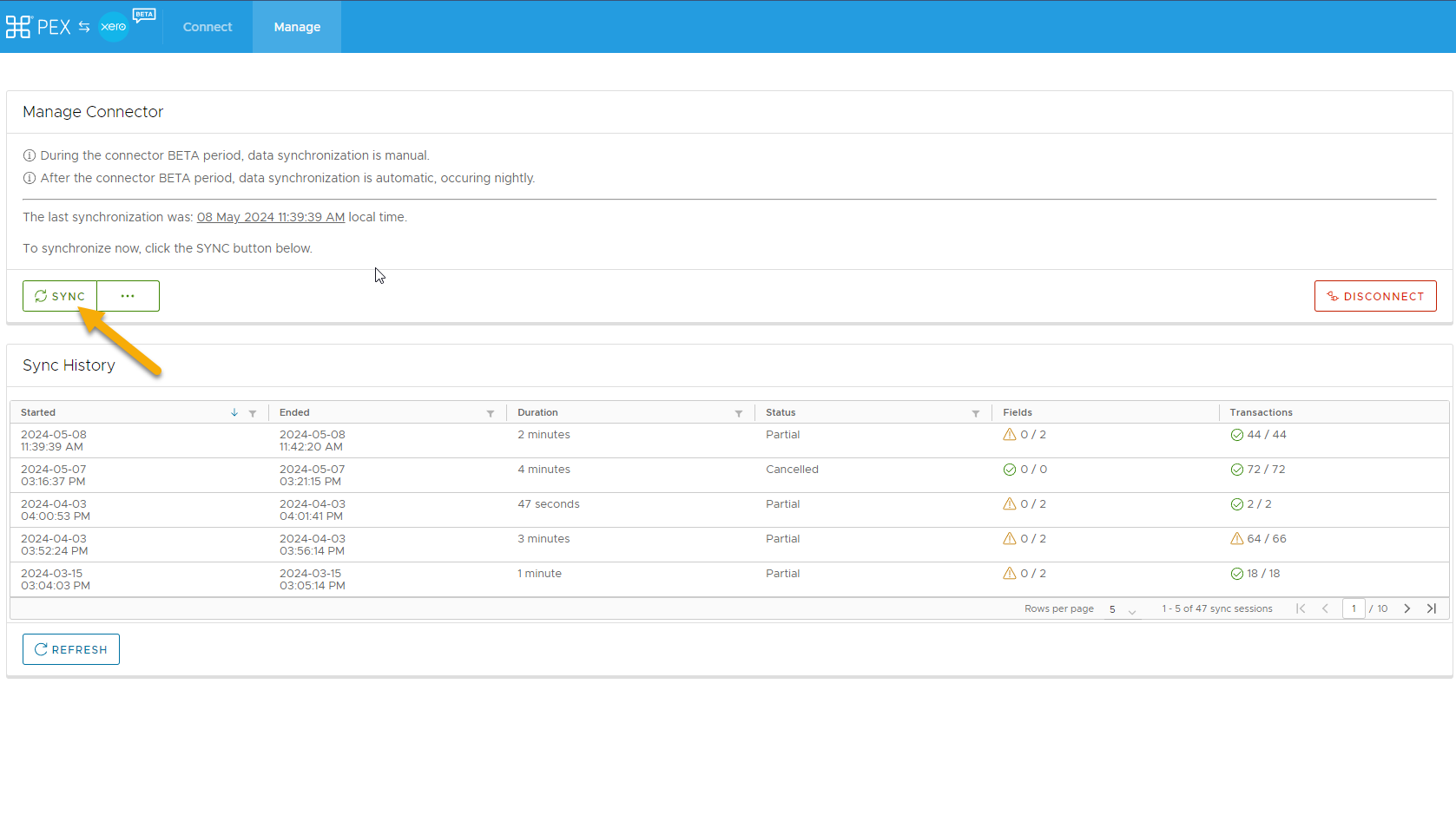Switch to the Connect tab
Image resolution: width=1456 pixels, height=835 pixels.
click(x=208, y=27)
